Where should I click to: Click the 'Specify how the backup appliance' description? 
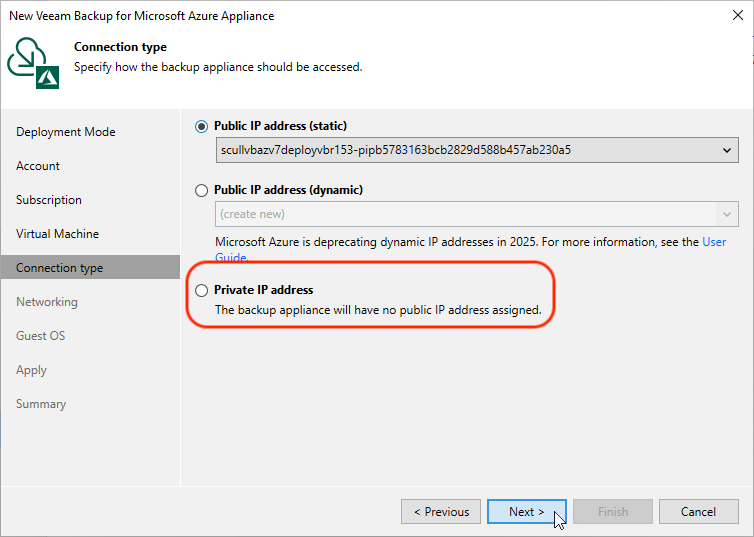pyautogui.click(x=218, y=67)
